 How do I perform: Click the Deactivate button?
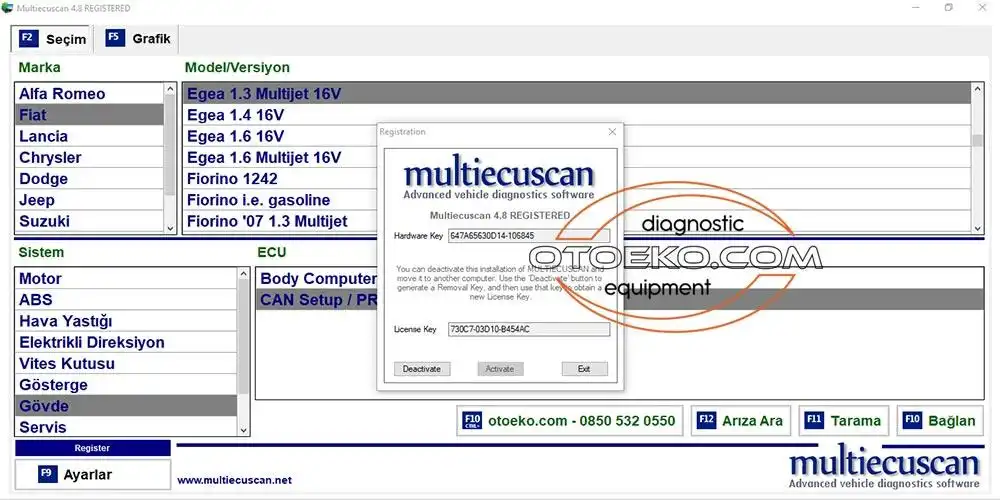click(x=422, y=369)
